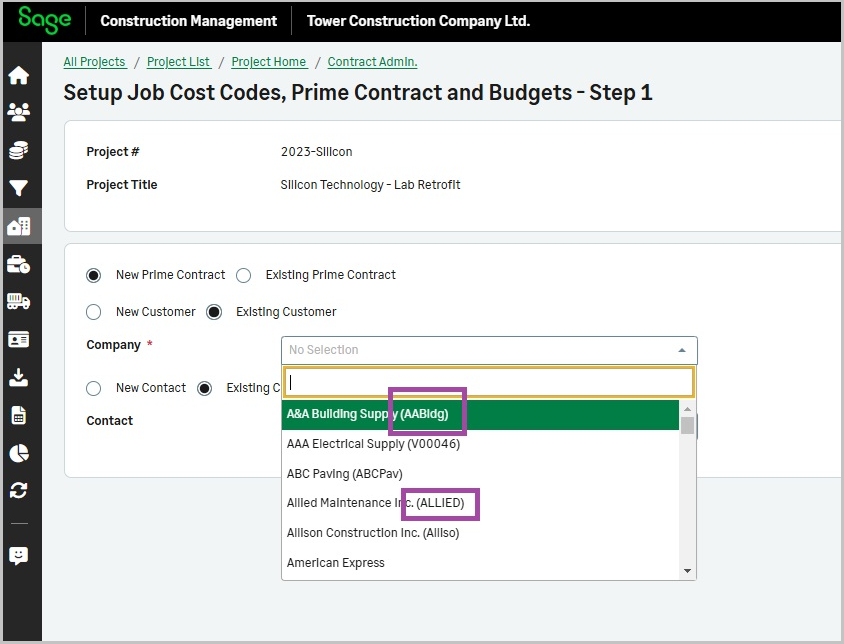Select Existing Customer radio button
Screen dimensions: 844x644
tap(214, 312)
